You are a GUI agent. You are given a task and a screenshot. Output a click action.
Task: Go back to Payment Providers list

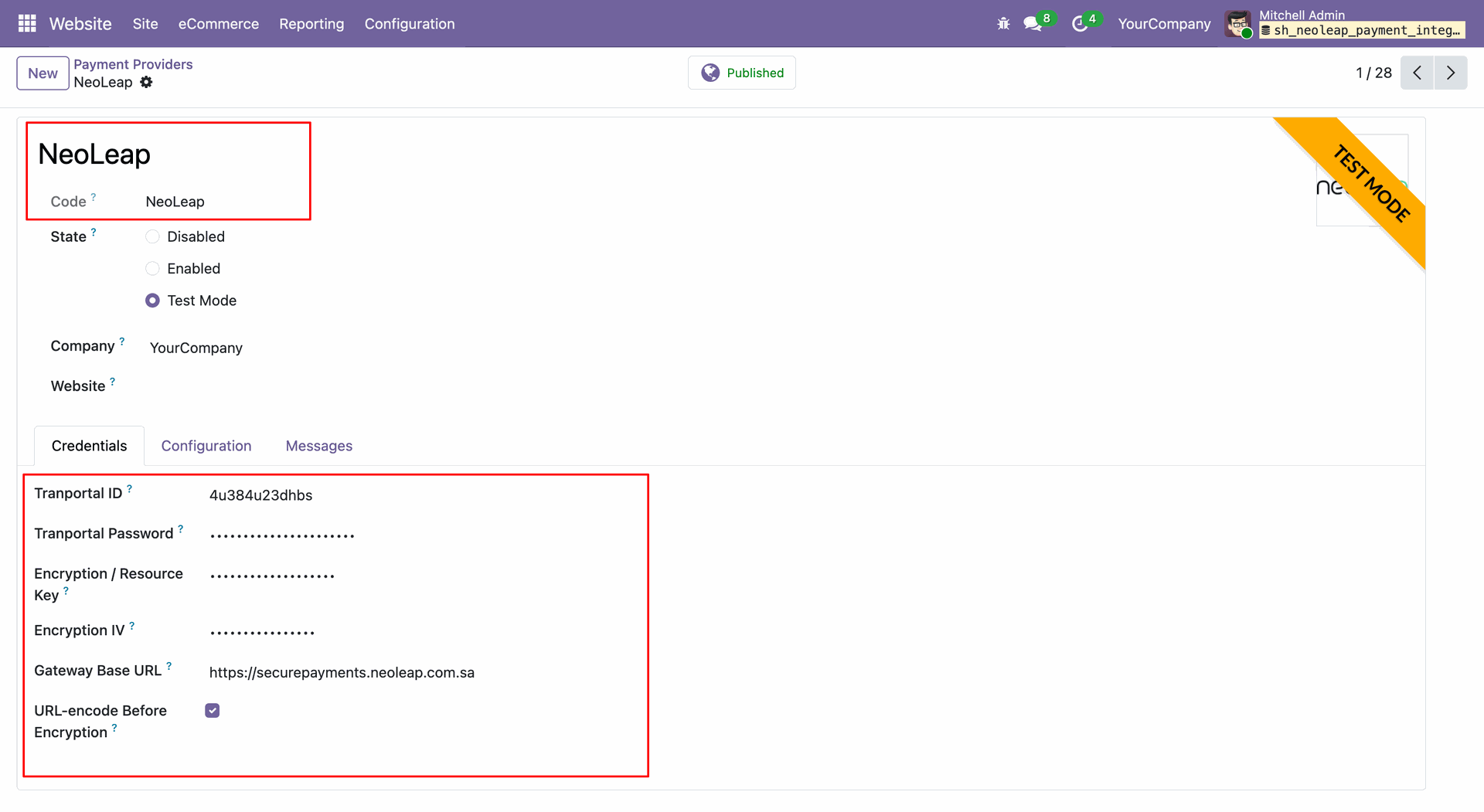coord(133,64)
